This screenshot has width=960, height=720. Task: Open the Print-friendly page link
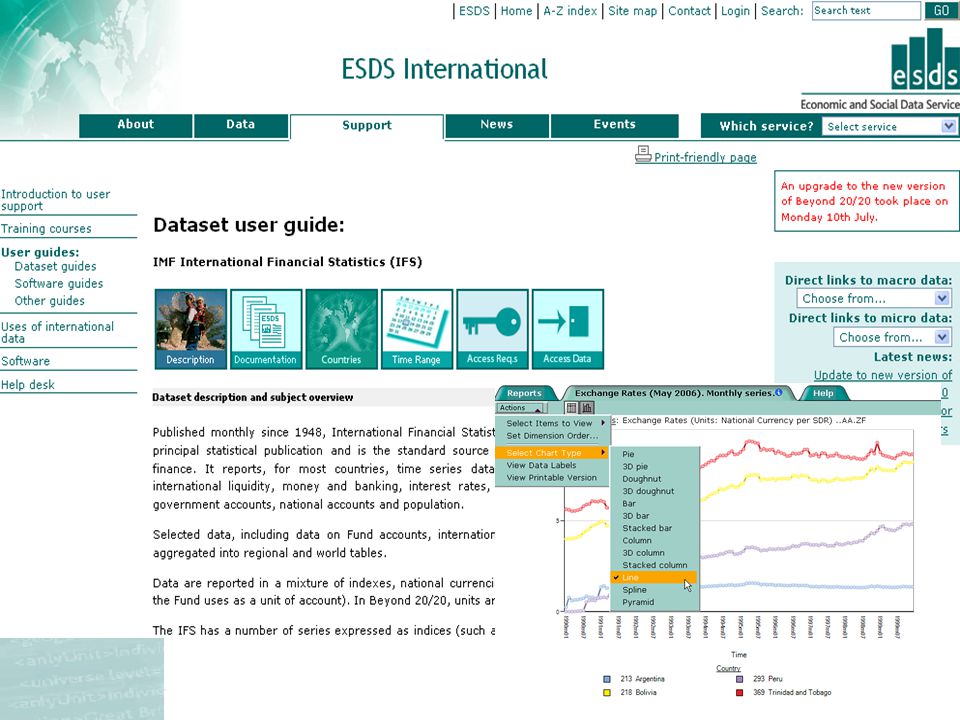(705, 157)
